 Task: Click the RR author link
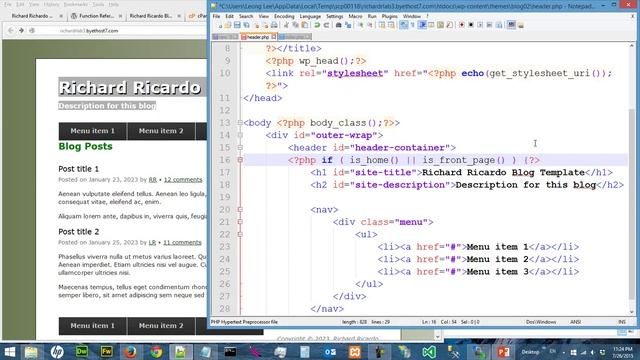click(153, 180)
